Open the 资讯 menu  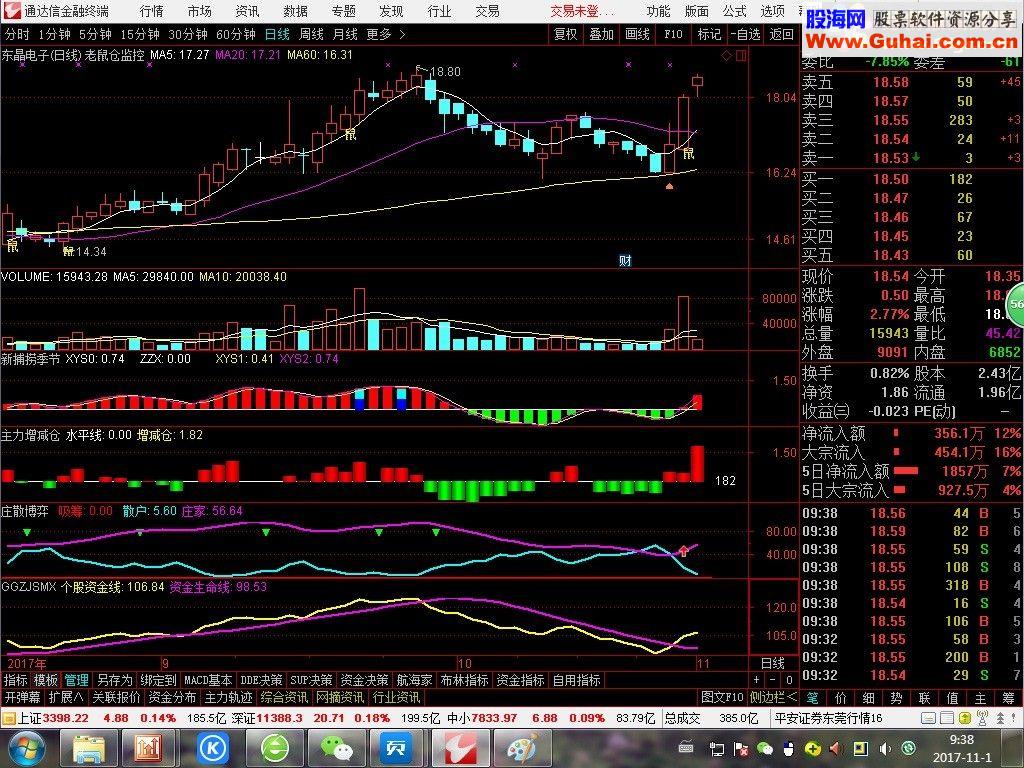click(x=247, y=11)
